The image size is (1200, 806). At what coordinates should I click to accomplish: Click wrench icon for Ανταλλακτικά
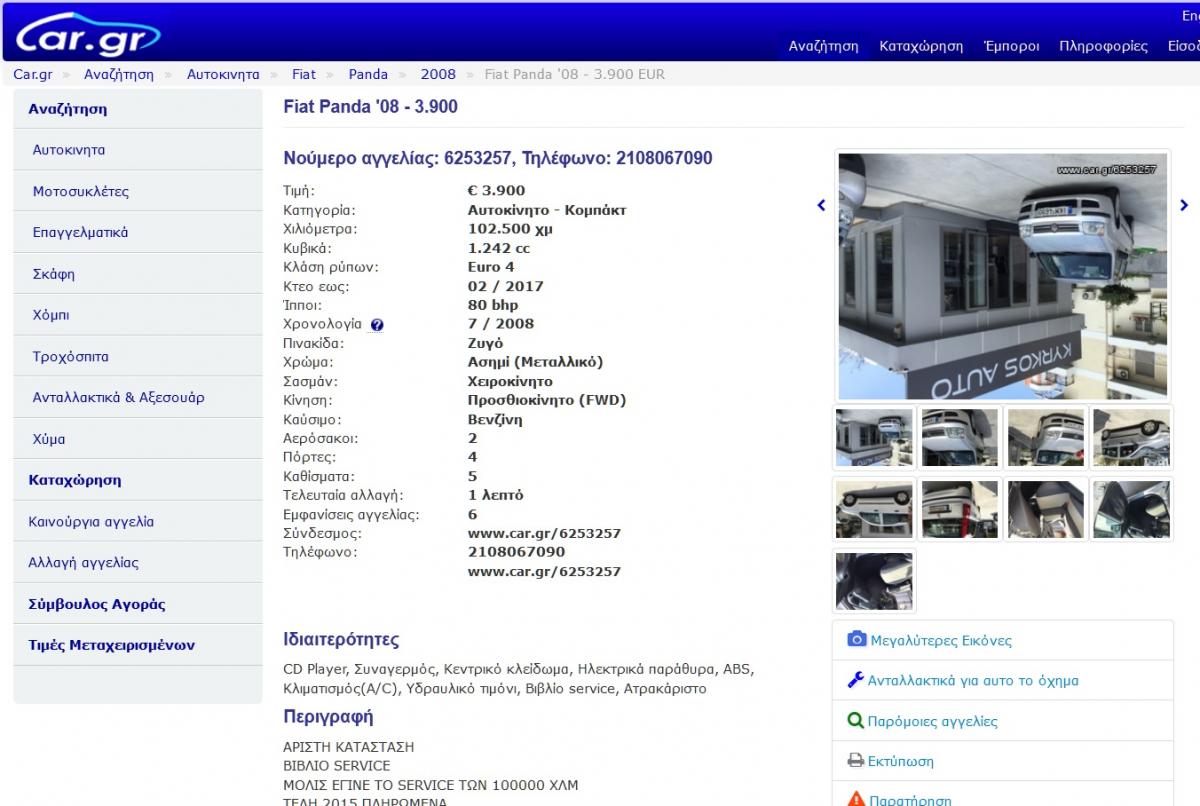[855, 680]
